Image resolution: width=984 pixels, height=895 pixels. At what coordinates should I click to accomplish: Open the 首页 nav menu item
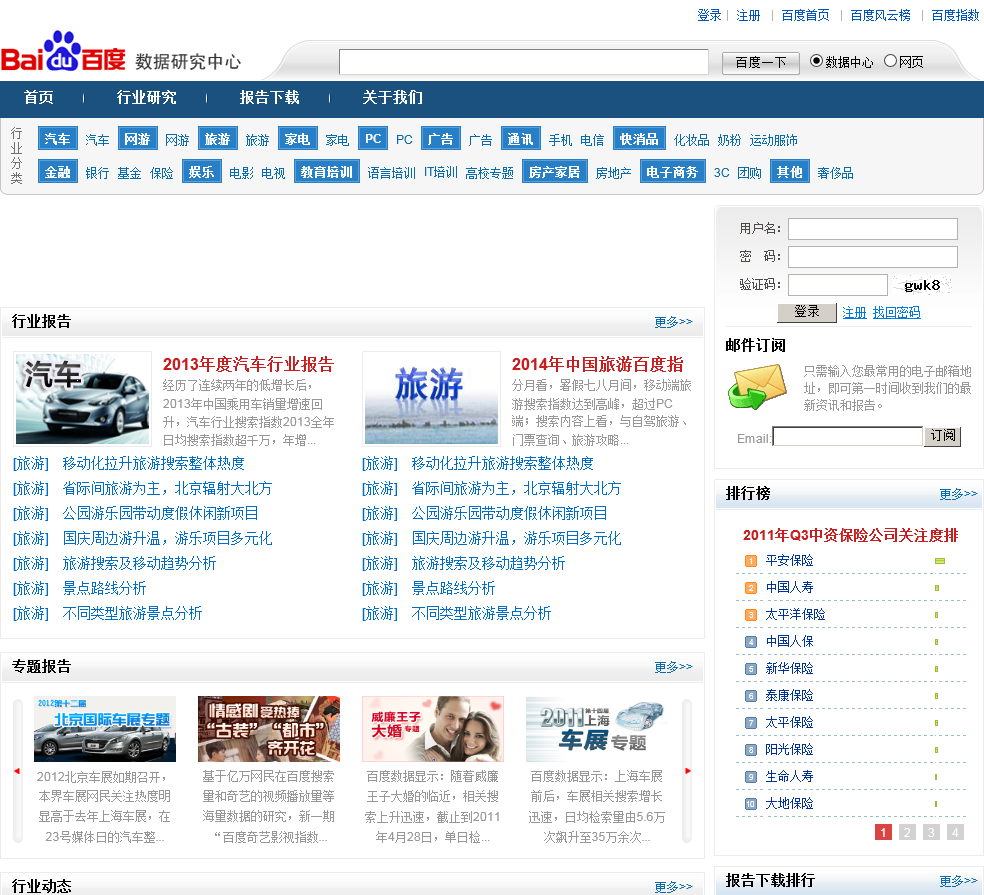click(39, 97)
